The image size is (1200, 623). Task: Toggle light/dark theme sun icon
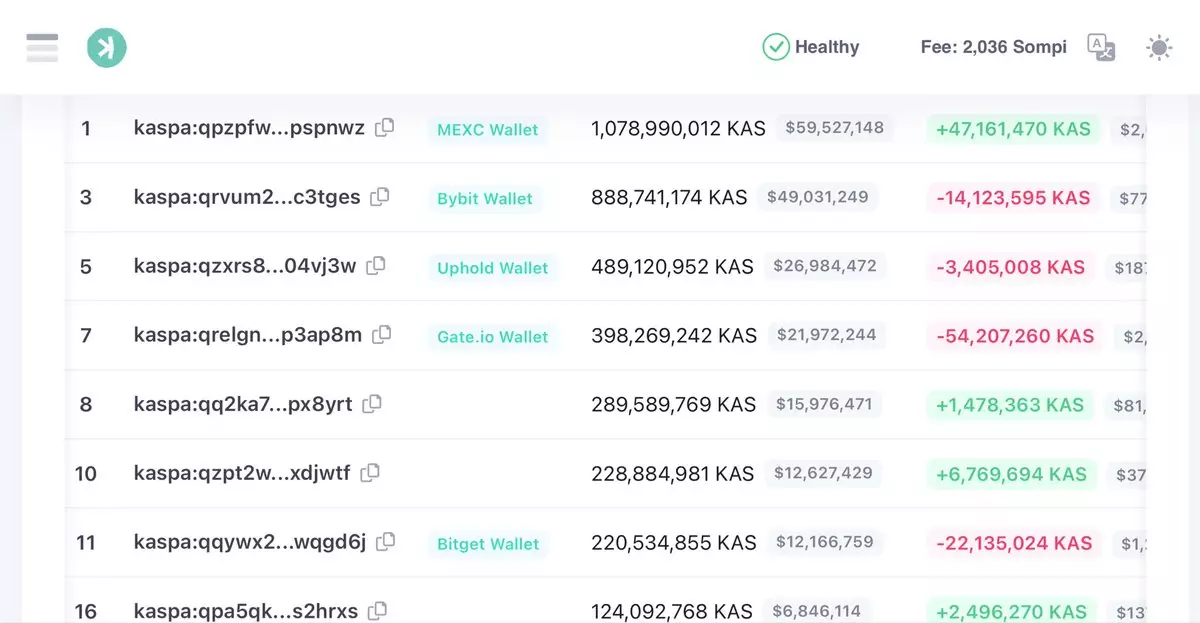click(1159, 47)
